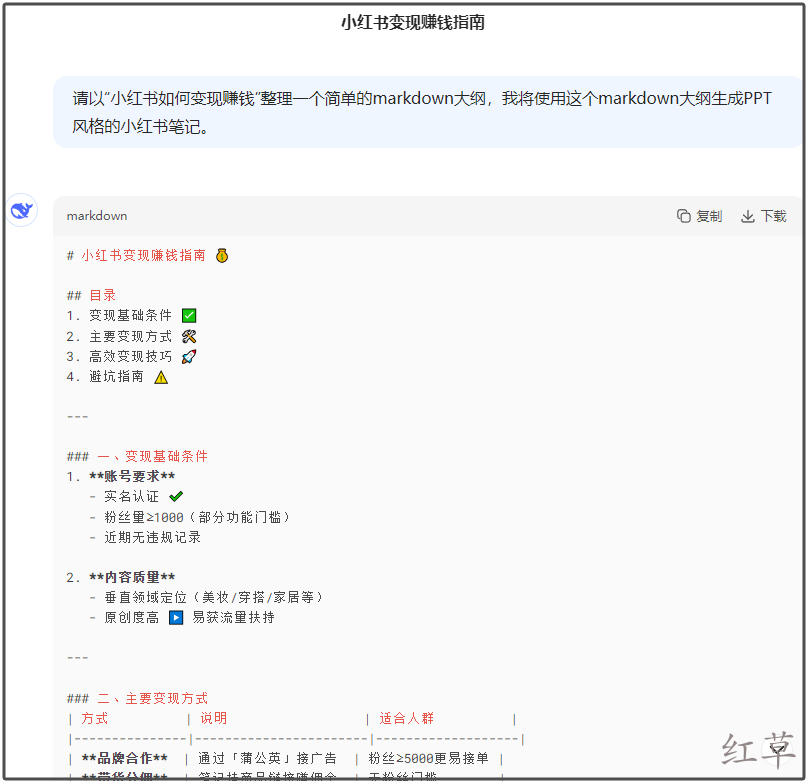Click the money bag emoji
Image resolution: width=807 pixels, height=781 pixels.
point(222,255)
